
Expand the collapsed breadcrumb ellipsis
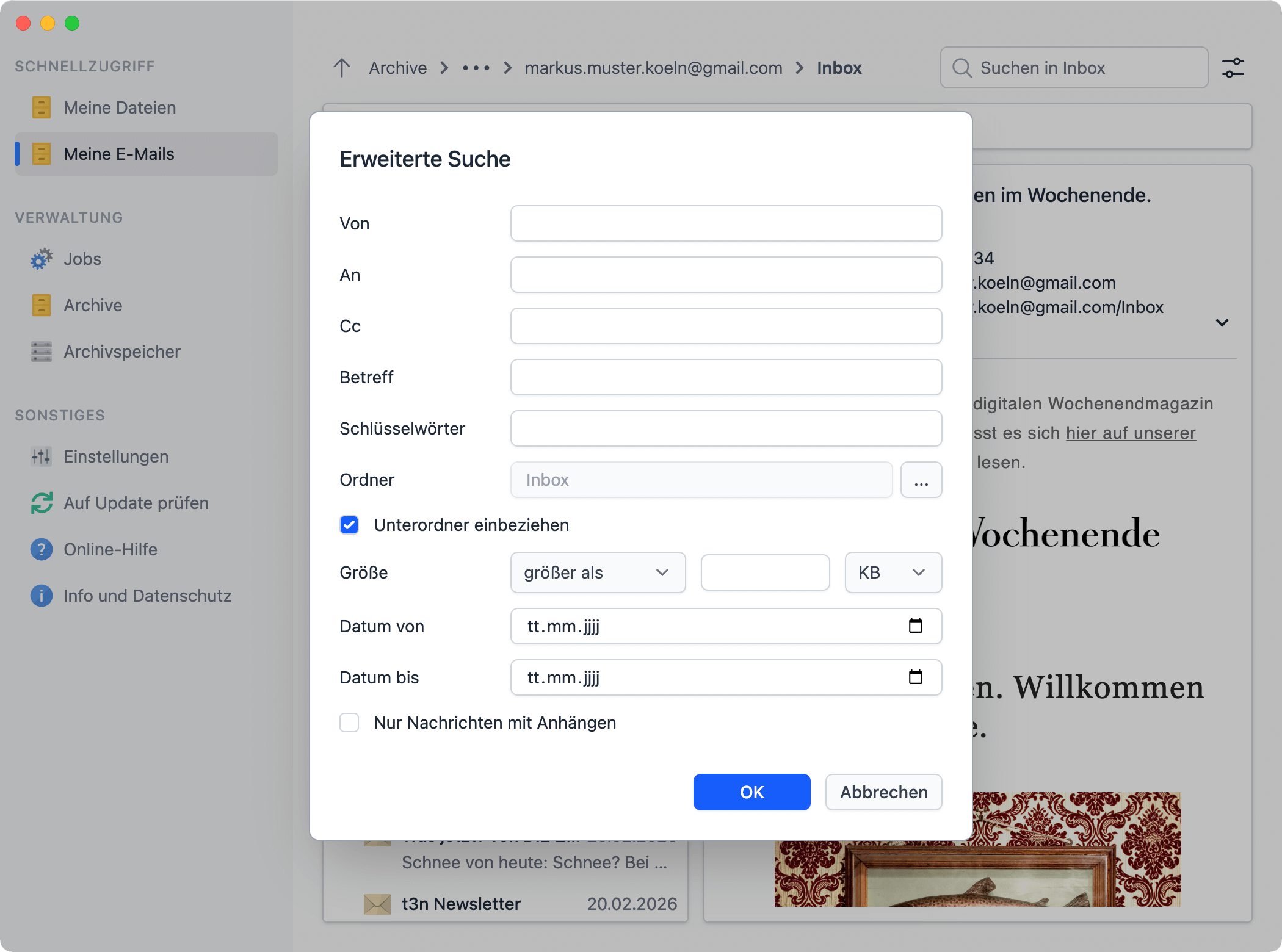(x=476, y=68)
